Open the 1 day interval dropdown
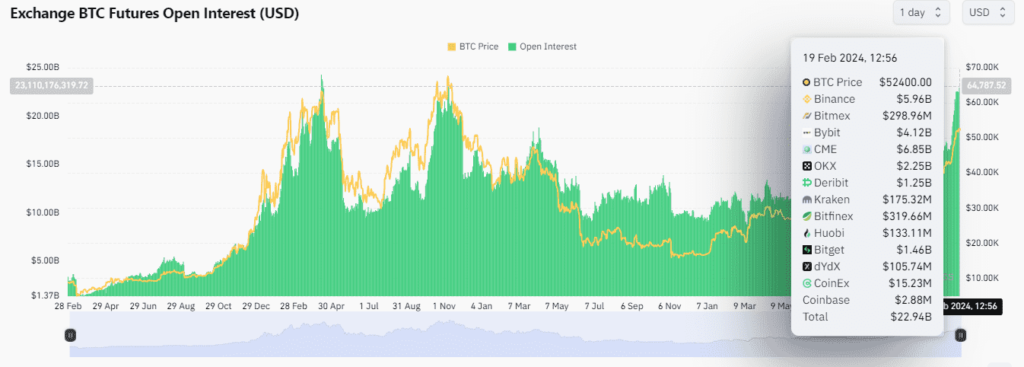Viewport: 1024px width, 367px height. [x=920, y=12]
